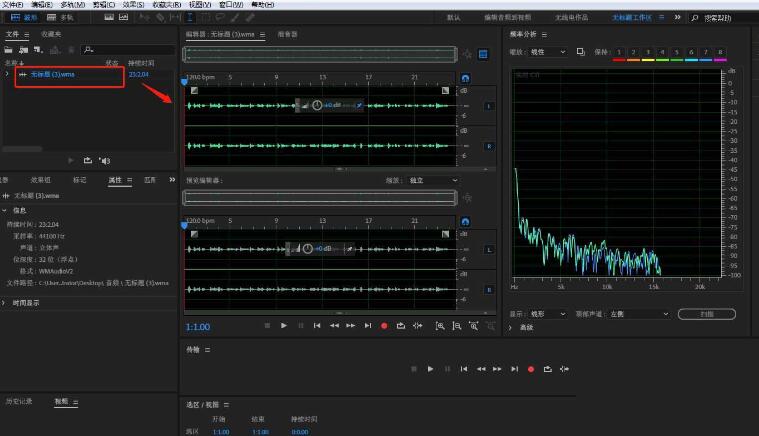Expand the 高级 advanced section
This screenshot has width=759, height=436.
tap(522, 327)
